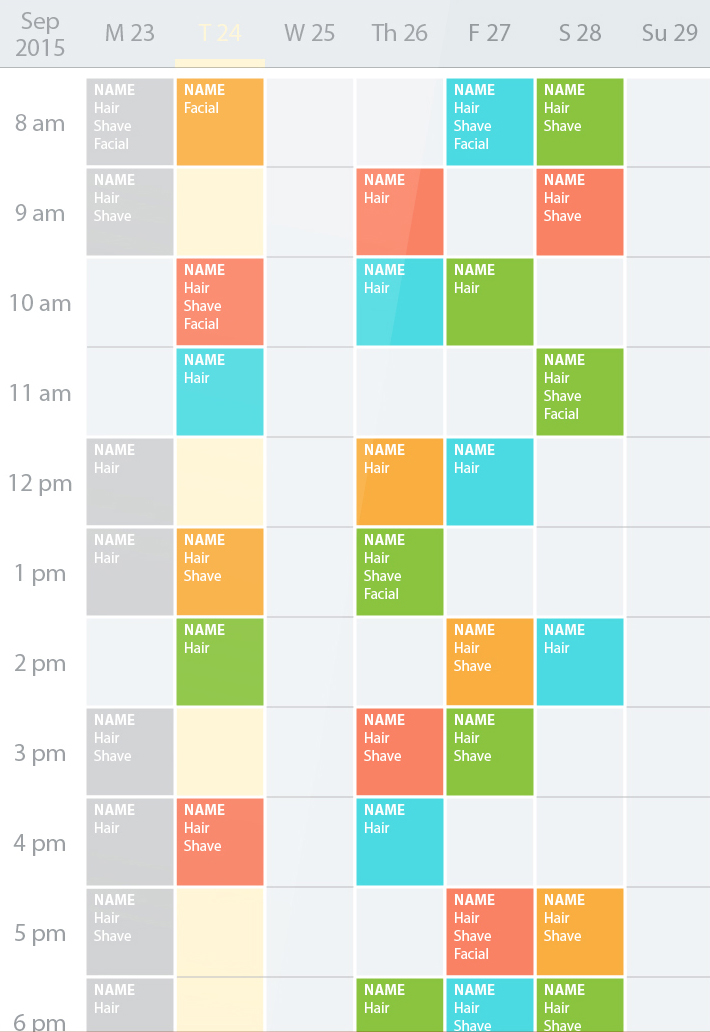This screenshot has width=710, height=1032.
Task: Open Tuesday 8 am orange Facial appointment
Action: 220,122
